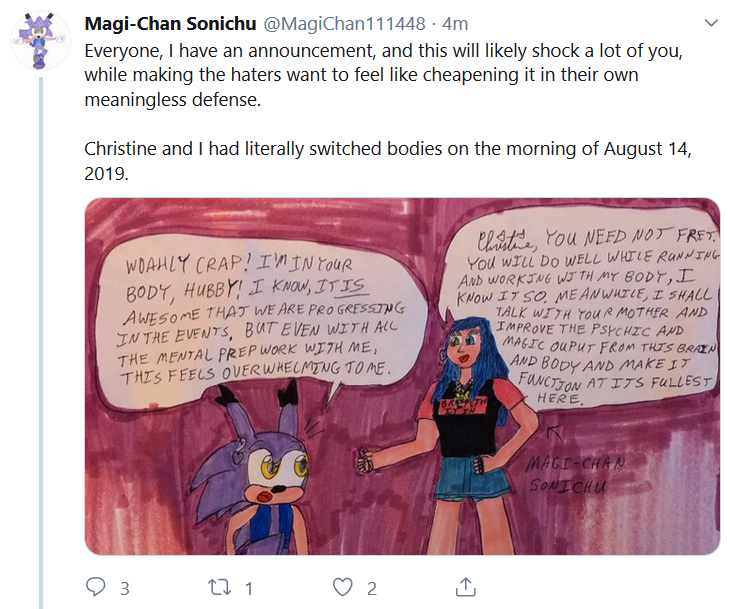
Task: Open the tweet permalink via 4m timestamp
Action: (455, 23)
